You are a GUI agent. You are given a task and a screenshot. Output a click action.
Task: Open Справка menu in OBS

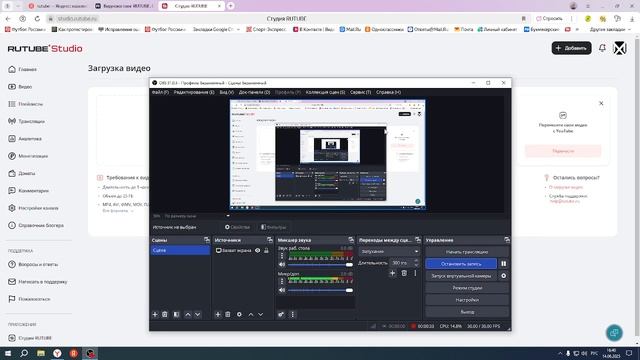point(388,92)
